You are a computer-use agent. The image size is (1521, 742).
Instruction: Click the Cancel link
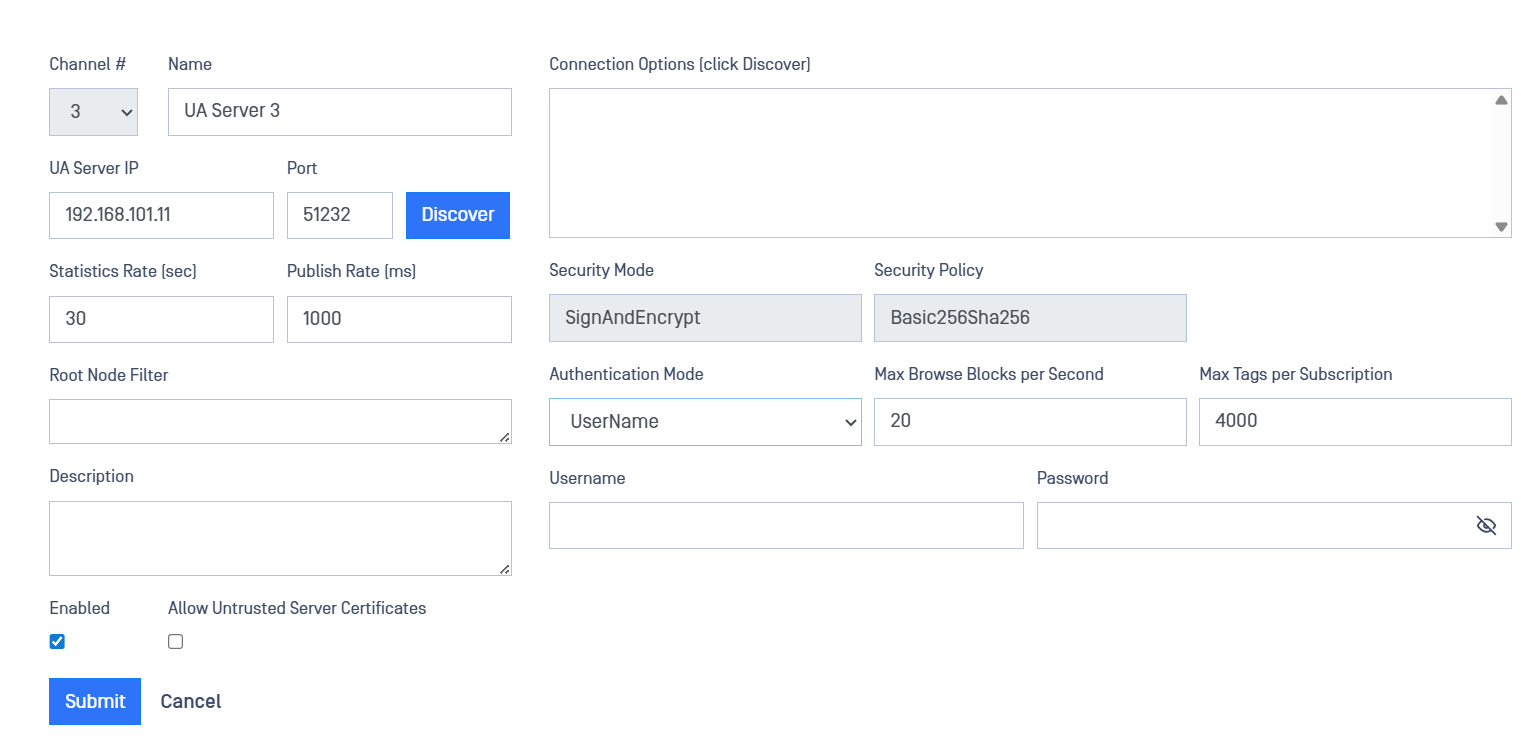tap(191, 701)
